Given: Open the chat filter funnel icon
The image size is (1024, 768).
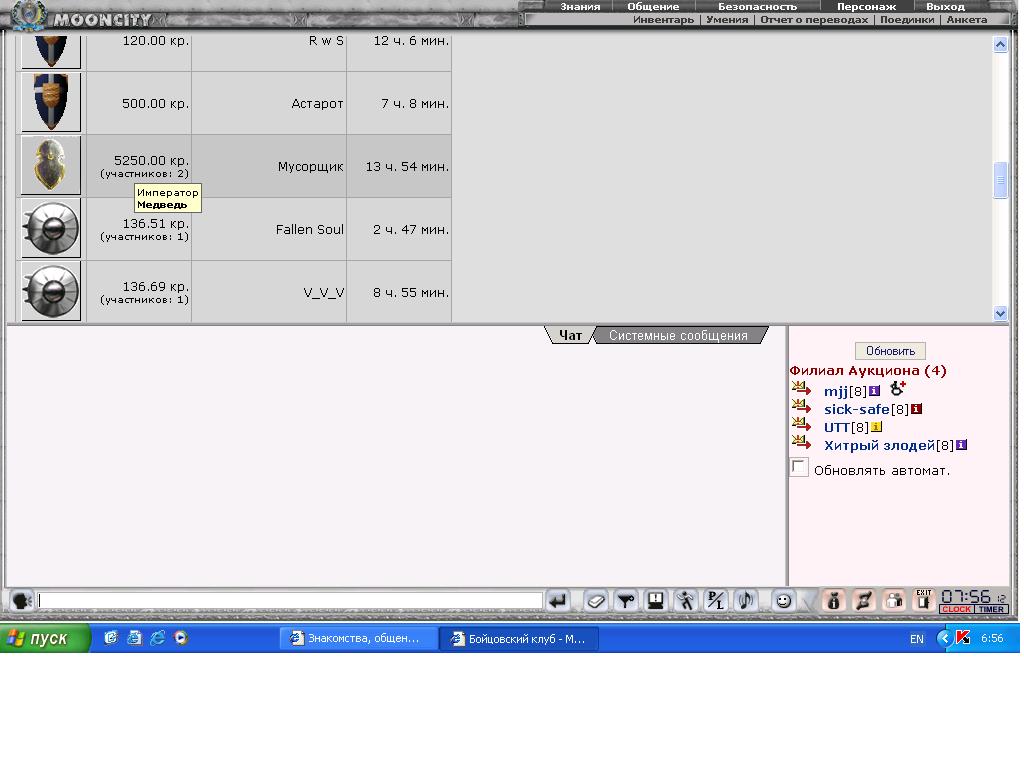Looking at the screenshot, I should (626, 601).
